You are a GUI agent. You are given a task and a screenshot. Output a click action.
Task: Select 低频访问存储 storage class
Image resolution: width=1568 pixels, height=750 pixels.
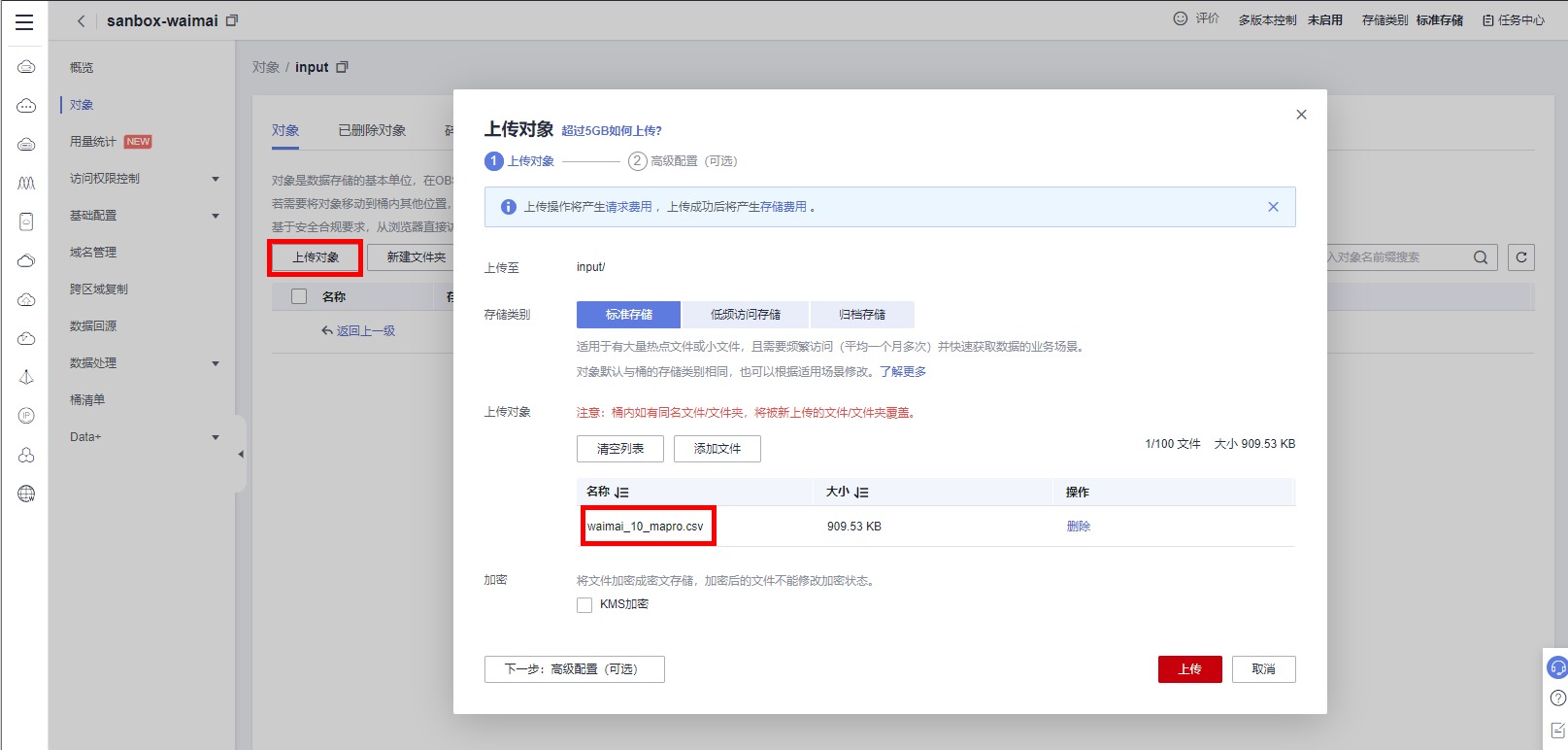pyautogui.click(x=745, y=315)
